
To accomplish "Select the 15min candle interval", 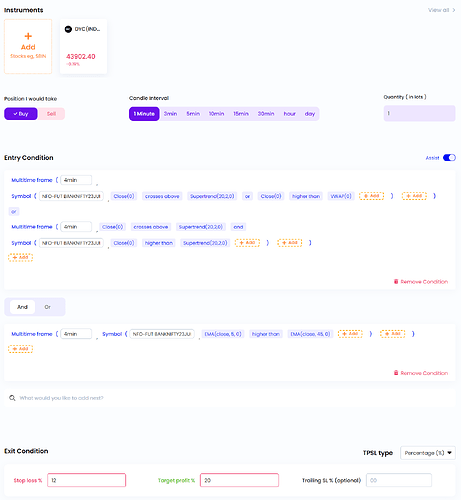I will pyautogui.click(x=241, y=114).
